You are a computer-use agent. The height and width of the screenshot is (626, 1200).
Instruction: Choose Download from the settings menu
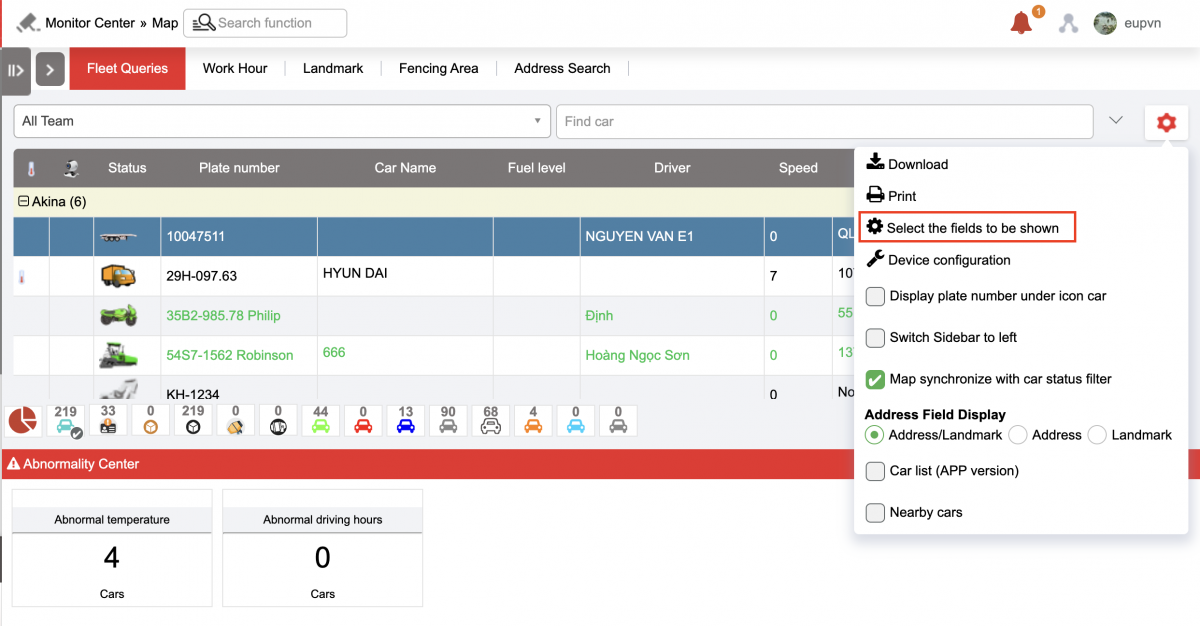(x=906, y=164)
